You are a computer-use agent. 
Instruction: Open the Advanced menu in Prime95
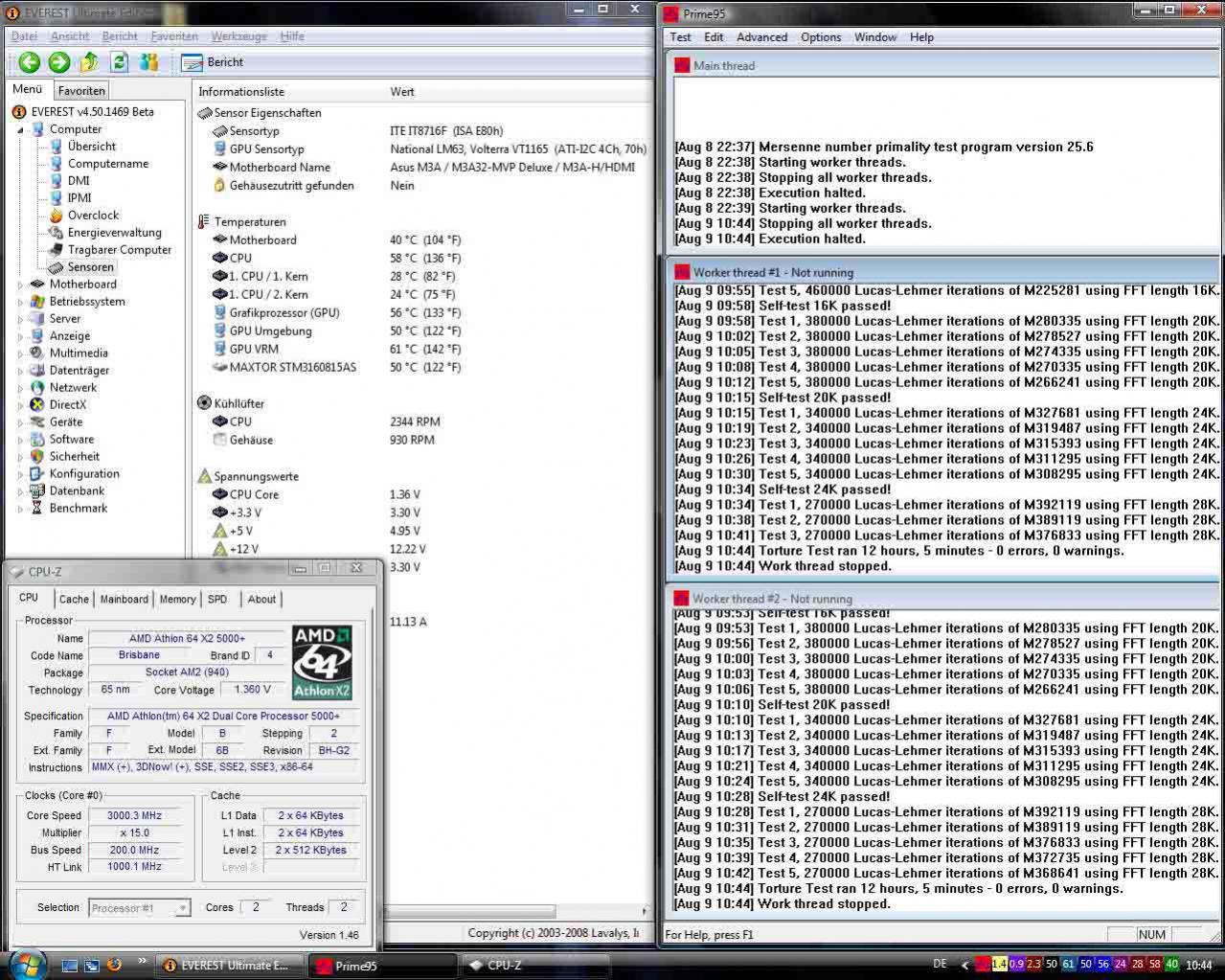click(762, 37)
